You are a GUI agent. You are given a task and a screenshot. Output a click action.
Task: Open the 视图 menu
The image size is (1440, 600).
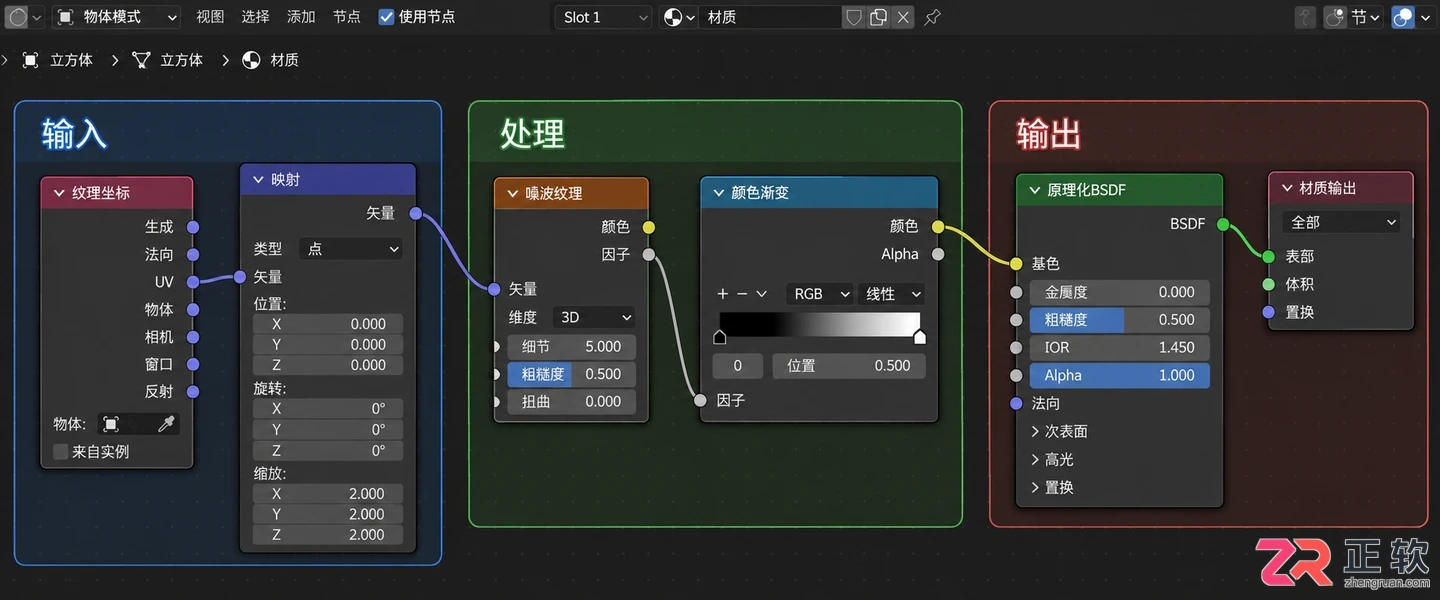point(210,17)
